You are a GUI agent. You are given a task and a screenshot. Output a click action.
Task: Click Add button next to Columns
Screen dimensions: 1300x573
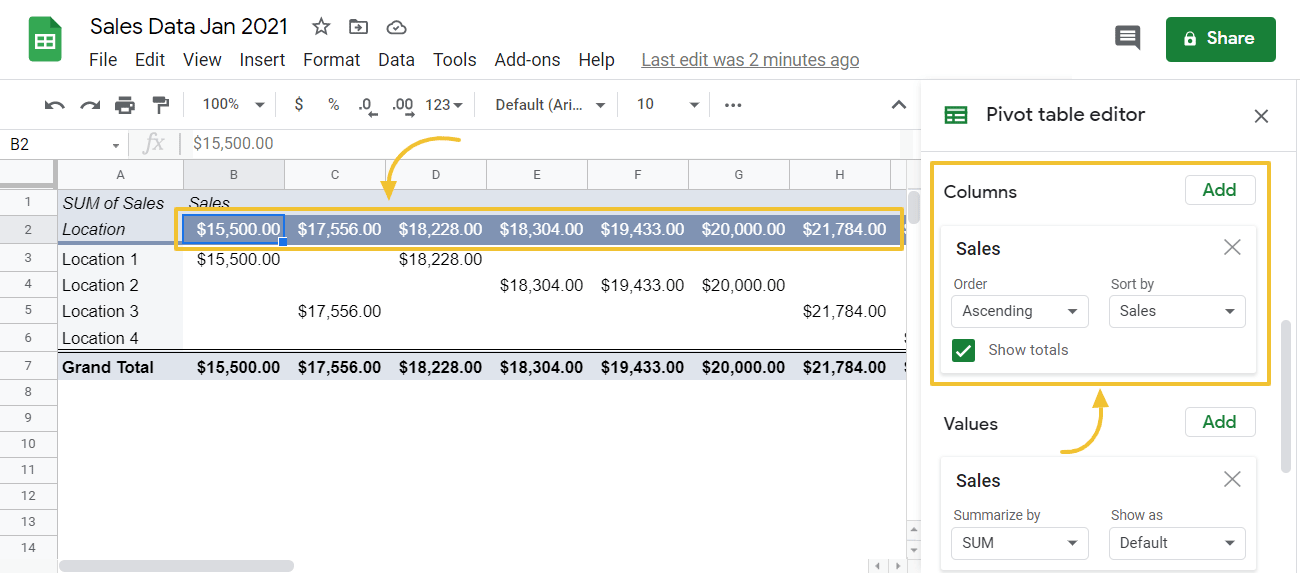[1219, 190]
